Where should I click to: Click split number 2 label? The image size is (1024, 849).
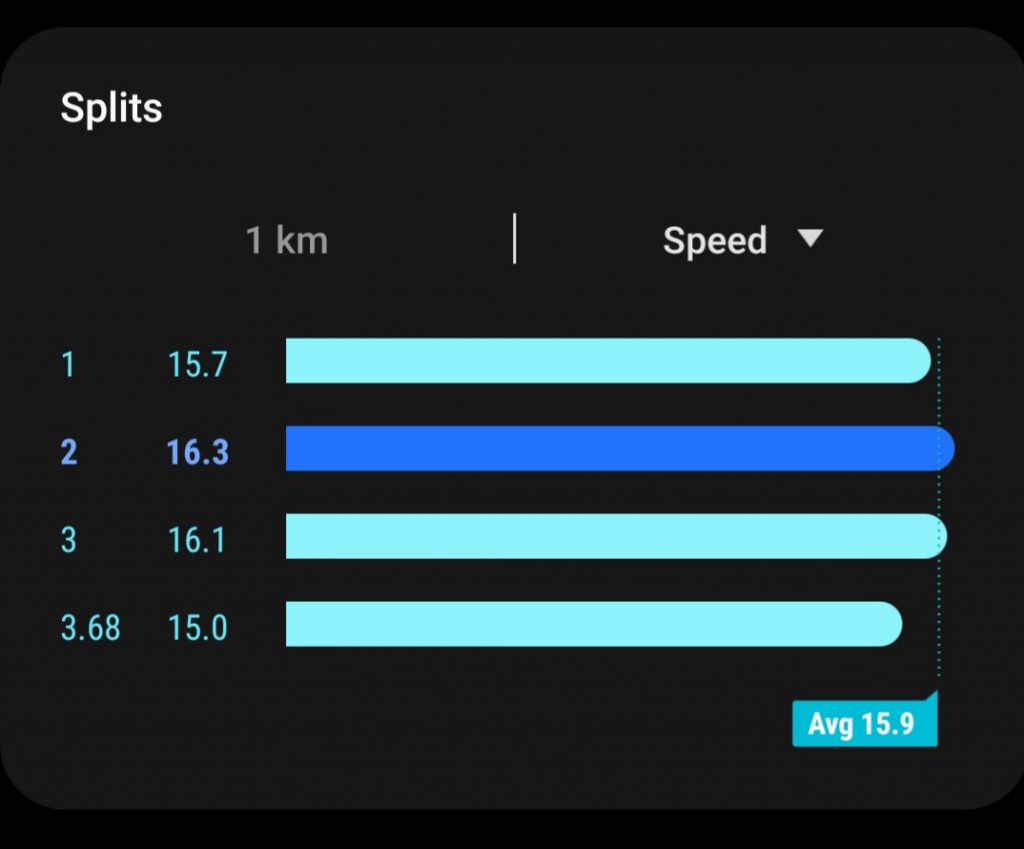point(69,452)
